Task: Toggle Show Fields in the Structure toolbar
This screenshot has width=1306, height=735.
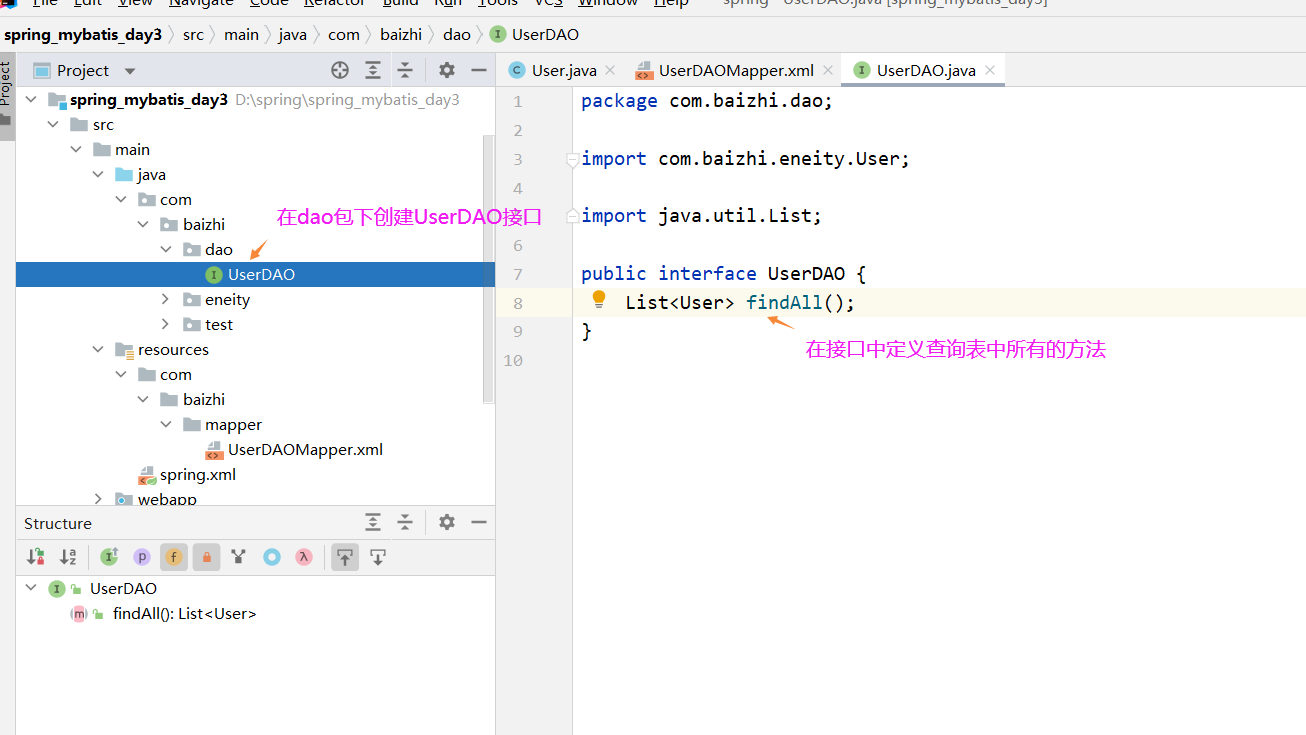Action: [x=174, y=557]
